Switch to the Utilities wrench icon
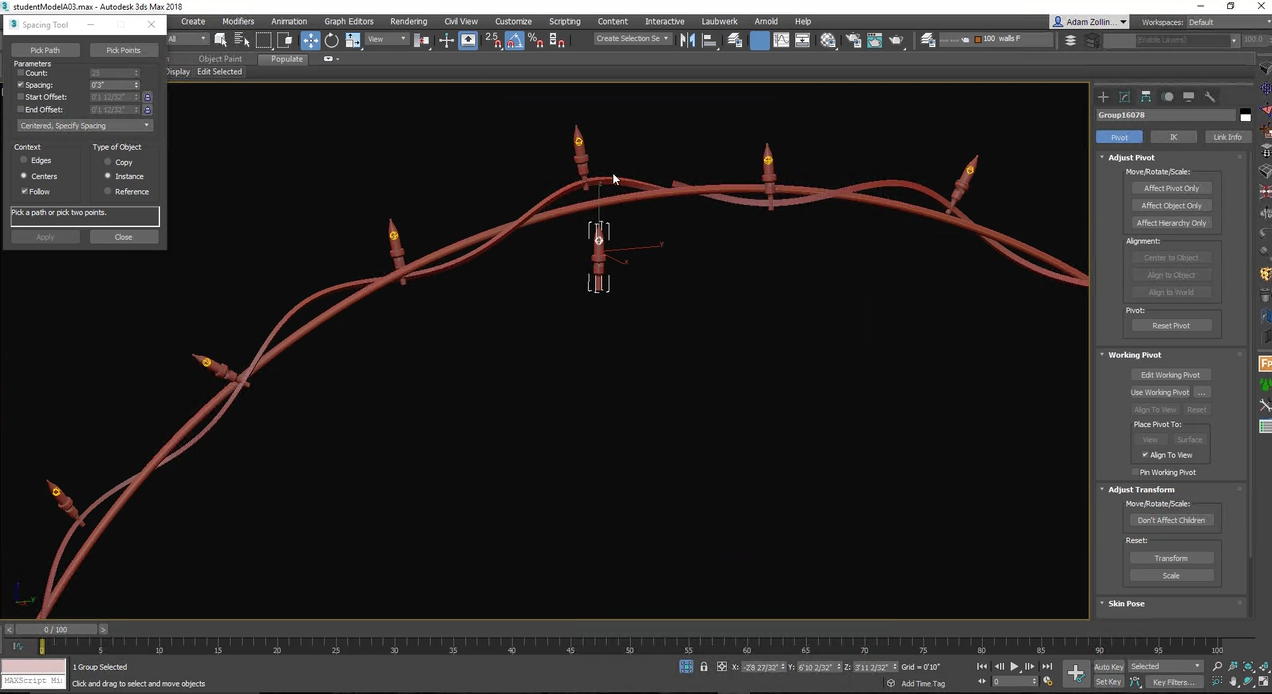Screen dimensions: 1272x694 [x=1209, y=97]
